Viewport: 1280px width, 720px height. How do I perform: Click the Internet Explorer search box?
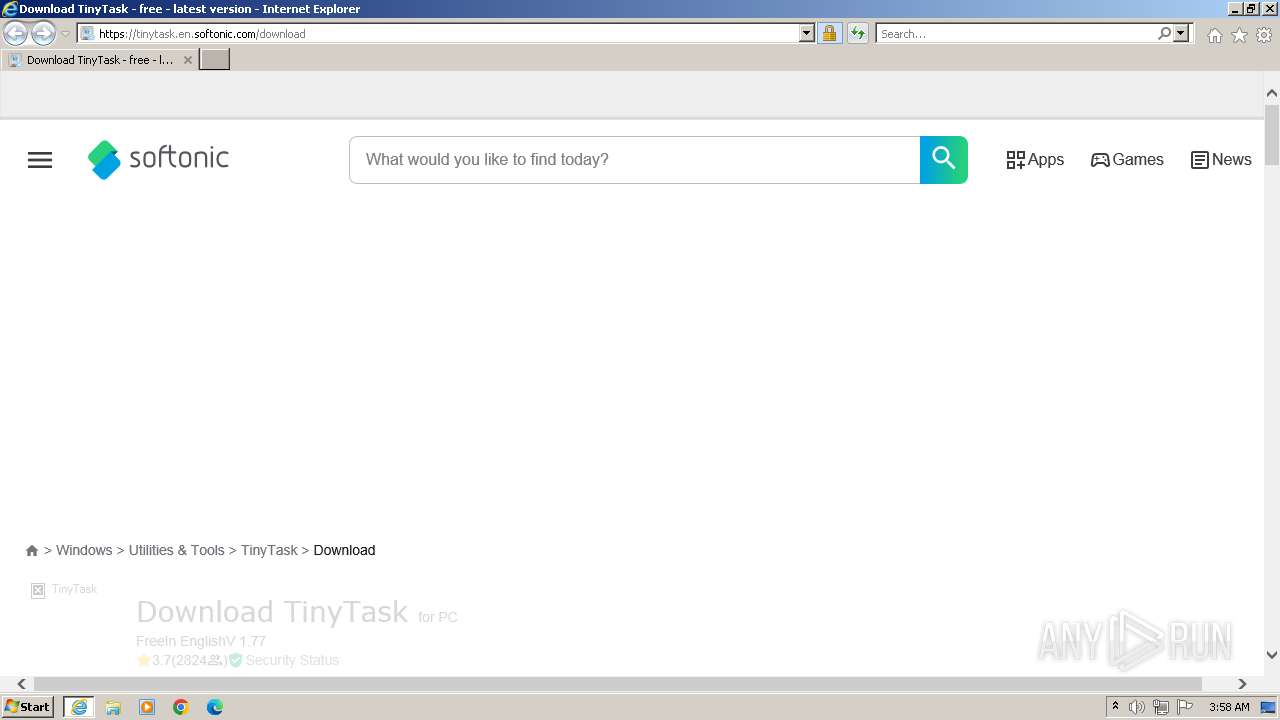(x=1015, y=33)
